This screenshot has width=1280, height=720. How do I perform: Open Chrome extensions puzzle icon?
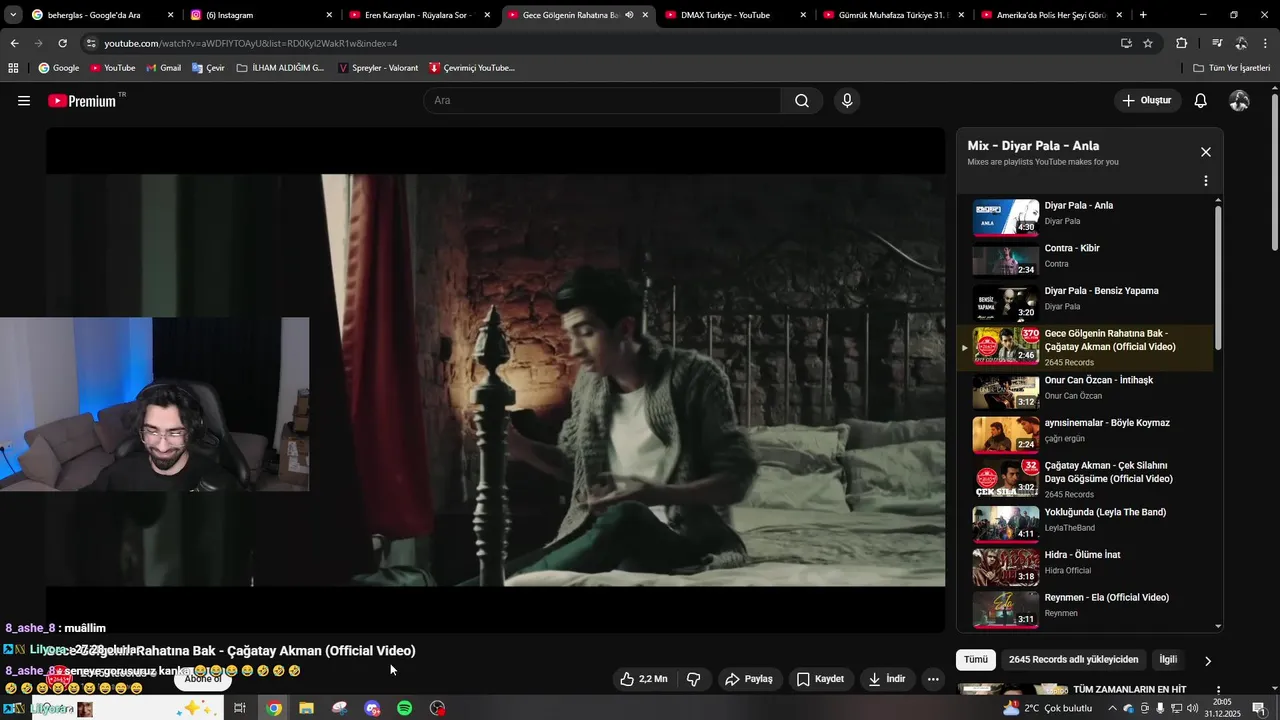pos(1181,43)
